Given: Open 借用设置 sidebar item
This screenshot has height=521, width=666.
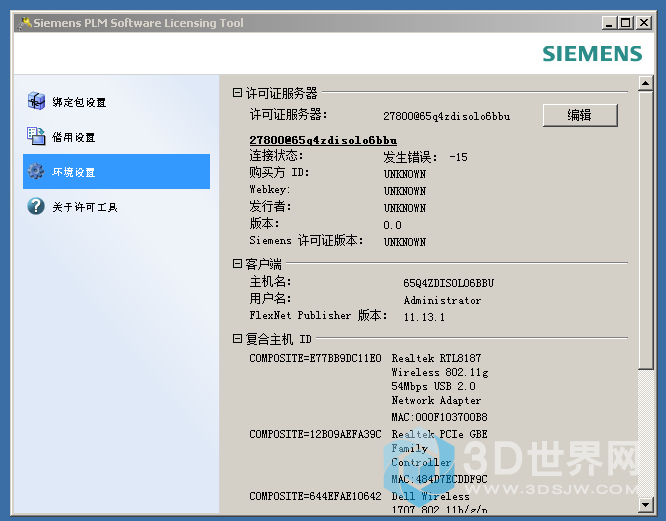Looking at the screenshot, I should (x=116, y=136).
